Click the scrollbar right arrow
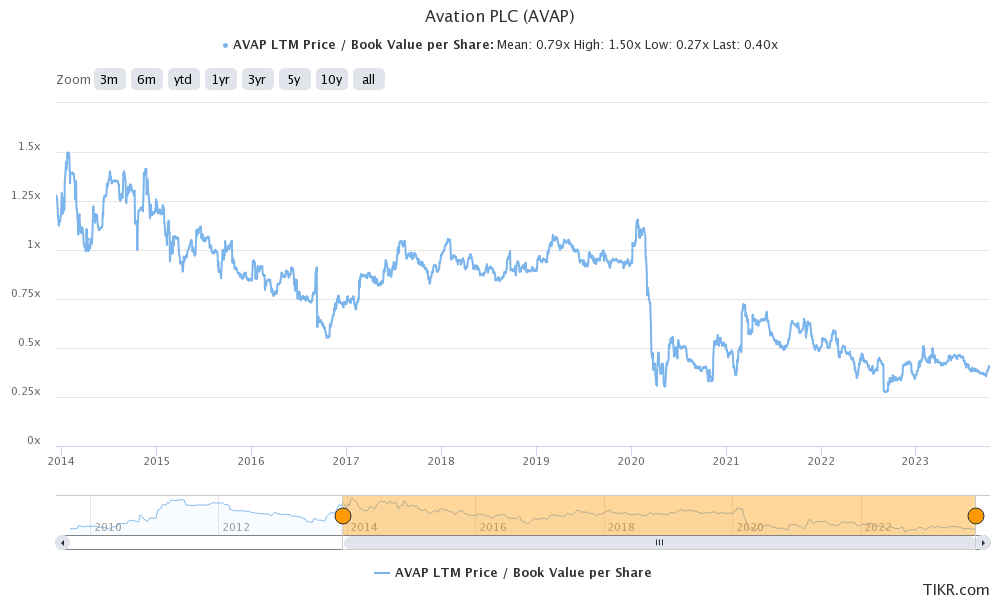 point(981,542)
